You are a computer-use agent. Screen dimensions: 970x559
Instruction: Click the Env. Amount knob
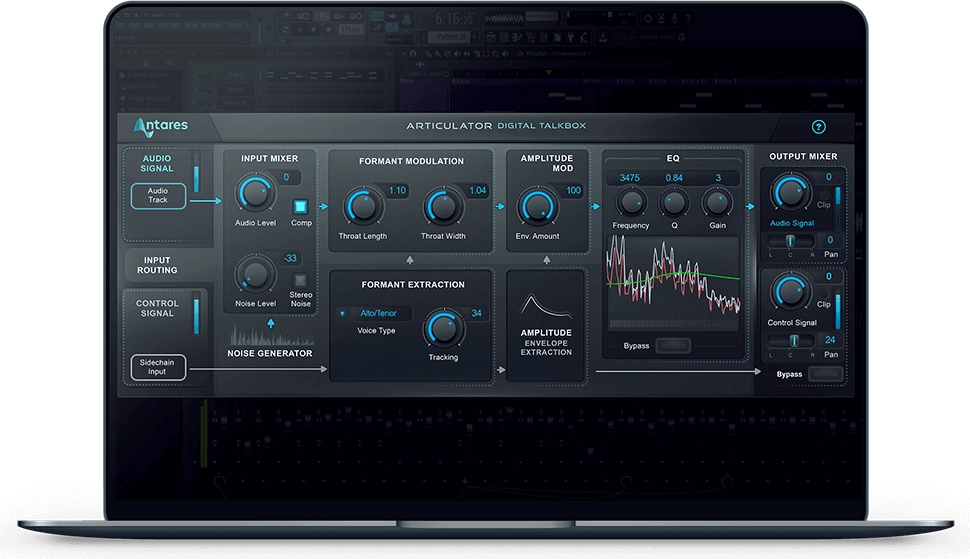537,207
